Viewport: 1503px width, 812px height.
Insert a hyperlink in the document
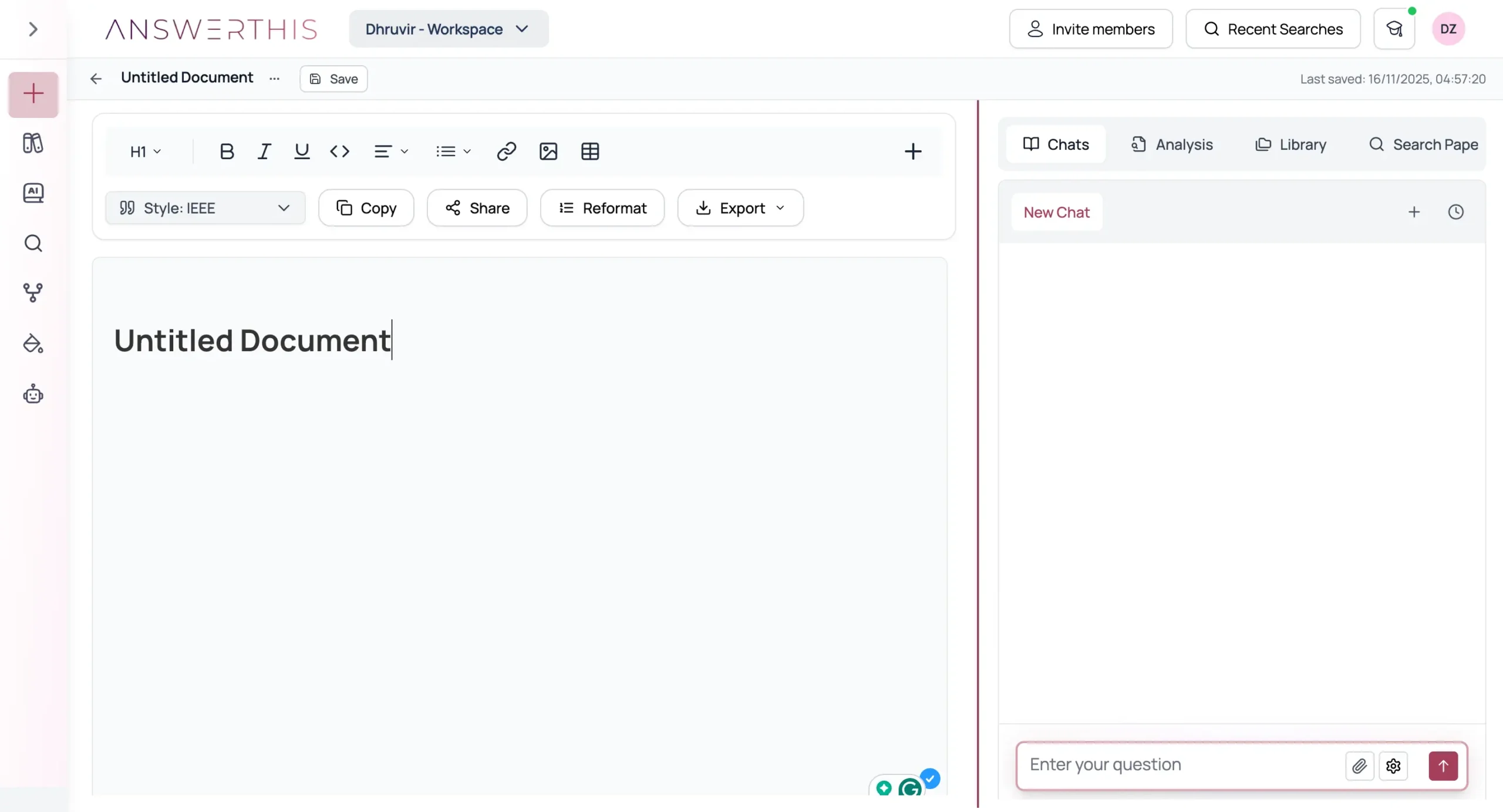tap(506, 151)
